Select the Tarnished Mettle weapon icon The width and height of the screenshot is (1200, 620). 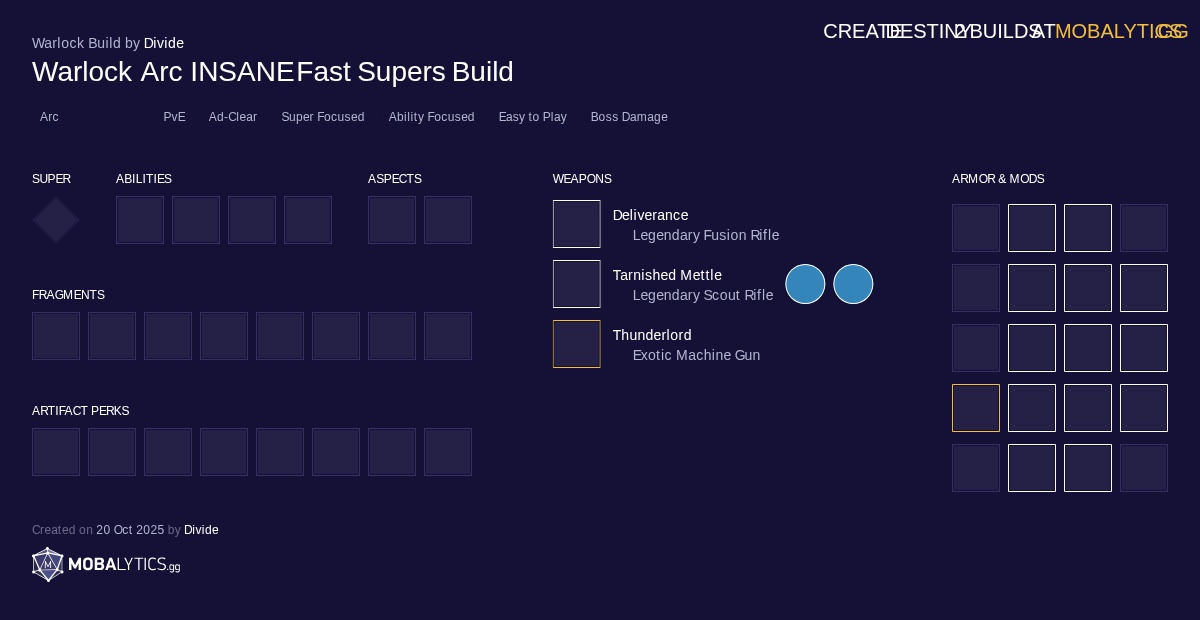tap(577, 284)
